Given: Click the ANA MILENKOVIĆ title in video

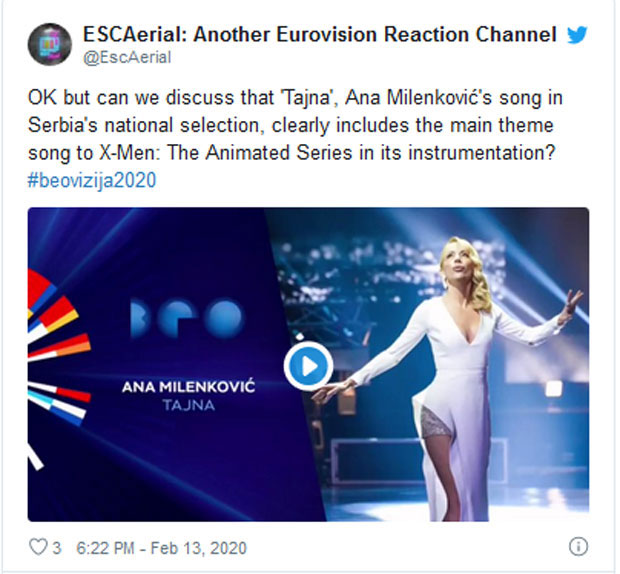Looking at the screenshot, I should 188,386.
